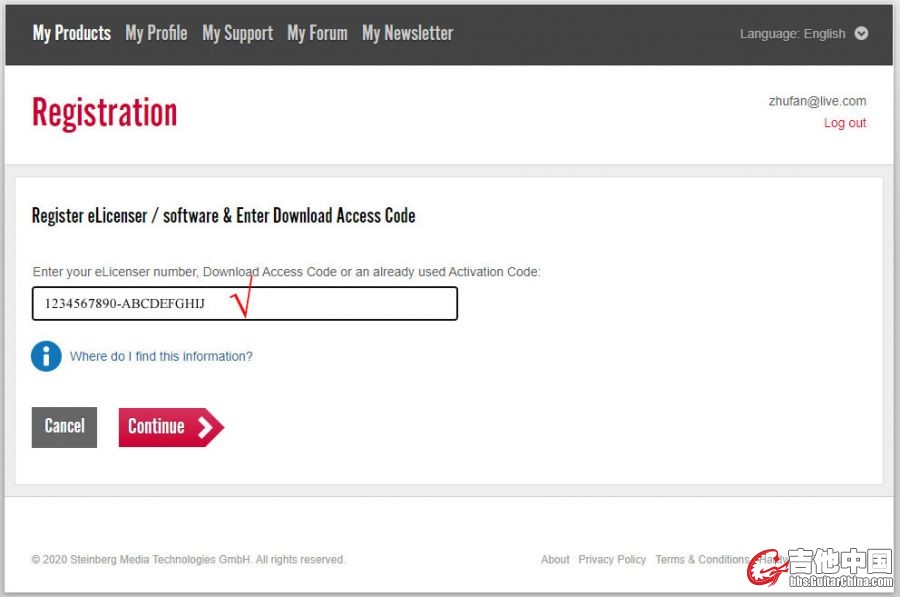900x597 pixels.
Task: Expand the Language: English dropdown
Action: tap(804, 34)
